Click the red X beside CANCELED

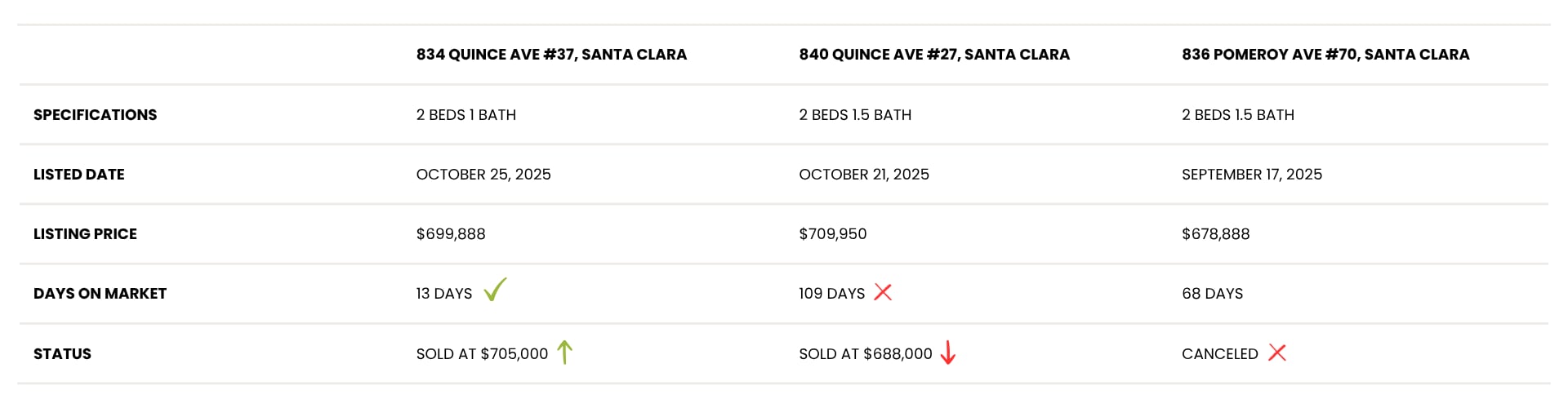(1277, 353)
